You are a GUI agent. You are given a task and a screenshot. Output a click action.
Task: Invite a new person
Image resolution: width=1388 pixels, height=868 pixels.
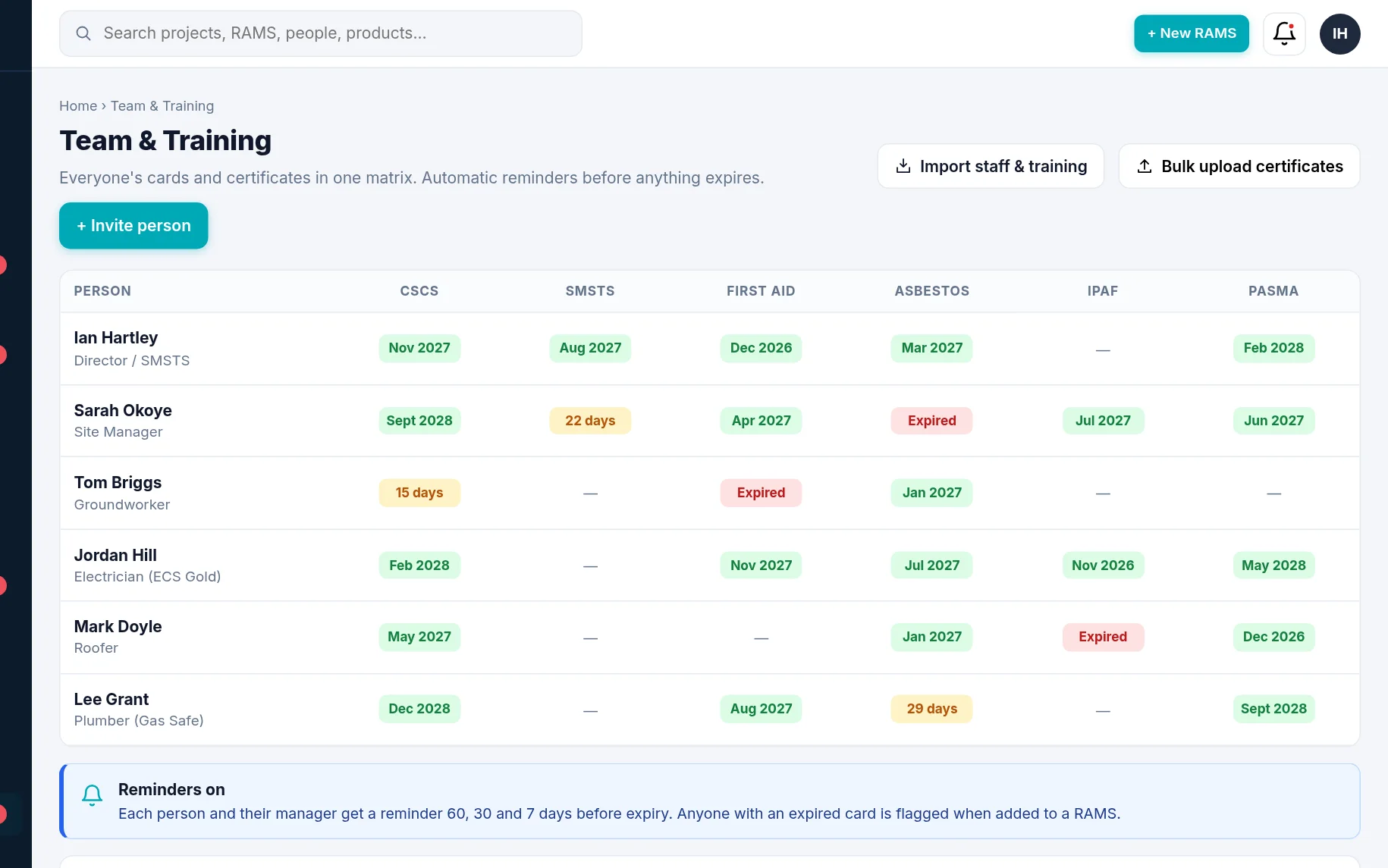pyautogui.click(x=133, y=225)
